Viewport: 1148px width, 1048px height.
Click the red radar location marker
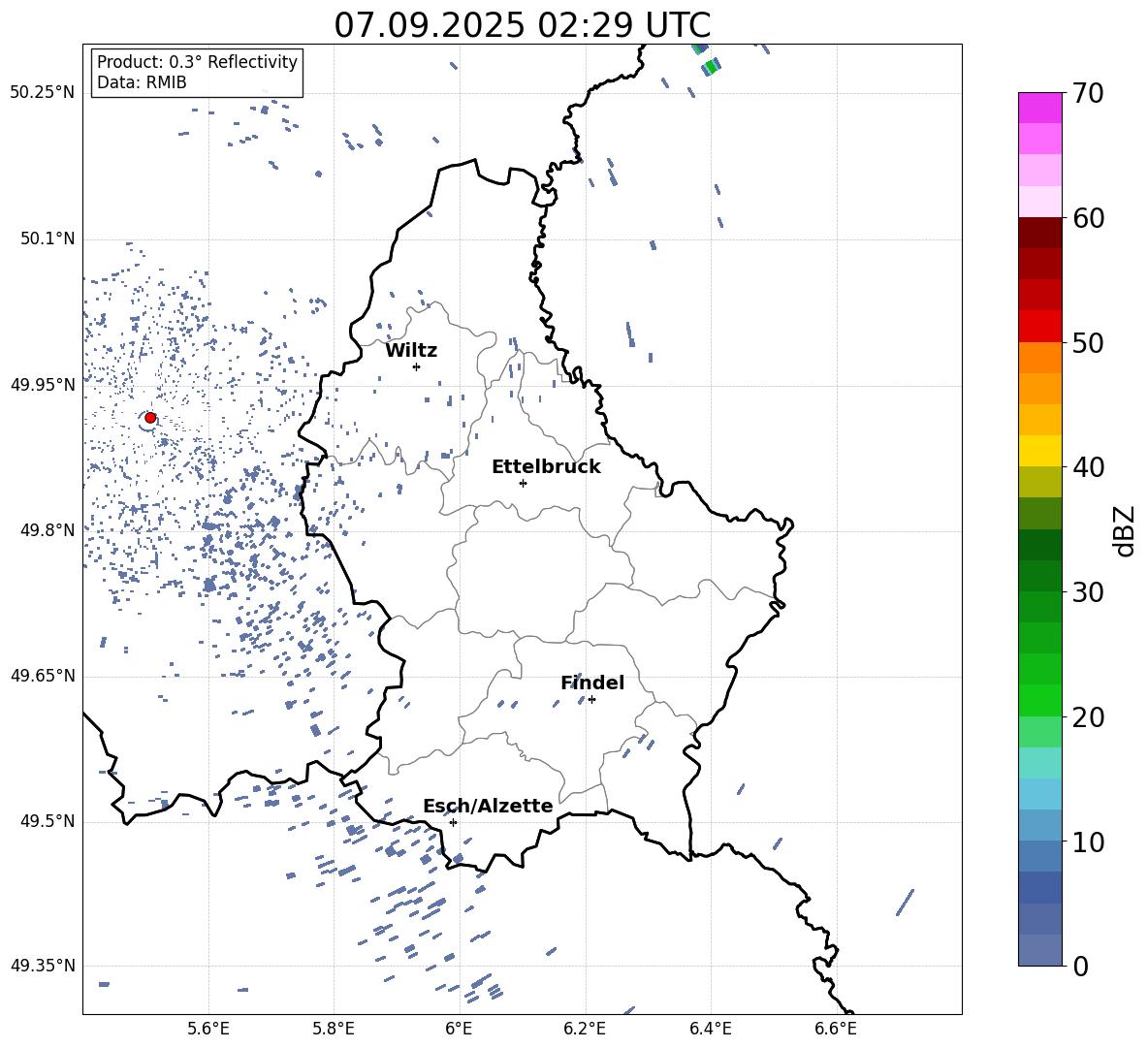[150, 418]
